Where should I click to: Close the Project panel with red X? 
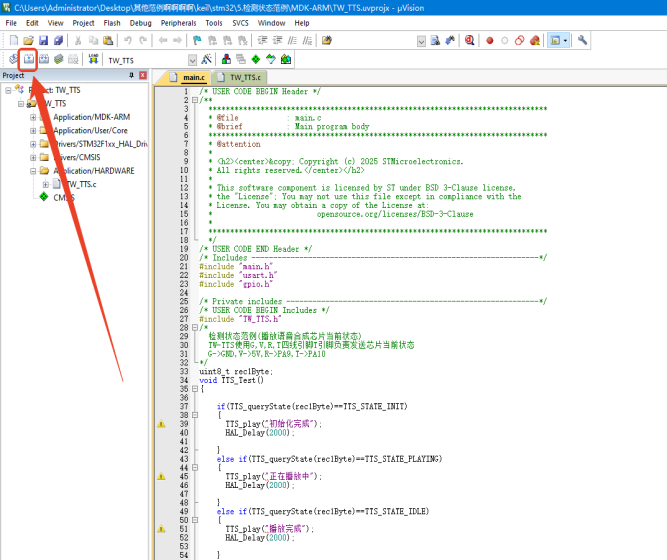[x=143, y=76]
